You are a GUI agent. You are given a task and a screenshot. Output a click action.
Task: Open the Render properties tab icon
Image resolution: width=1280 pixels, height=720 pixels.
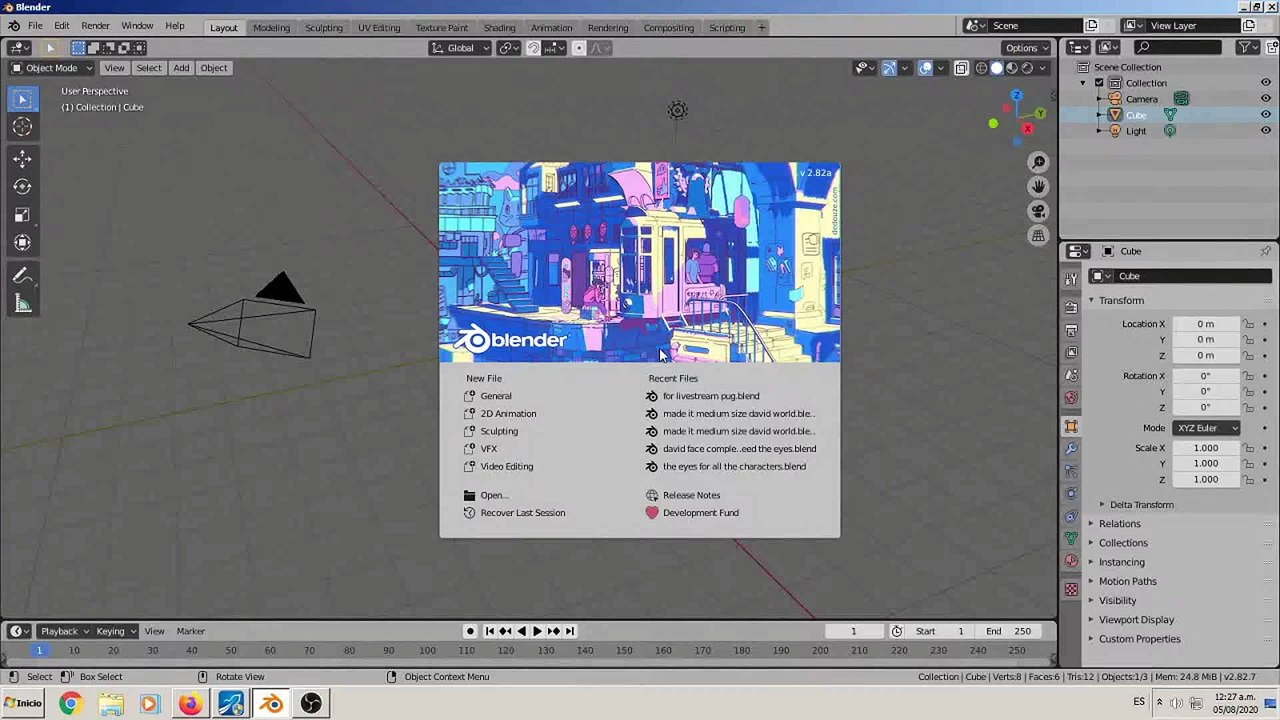click(1071, 308)
